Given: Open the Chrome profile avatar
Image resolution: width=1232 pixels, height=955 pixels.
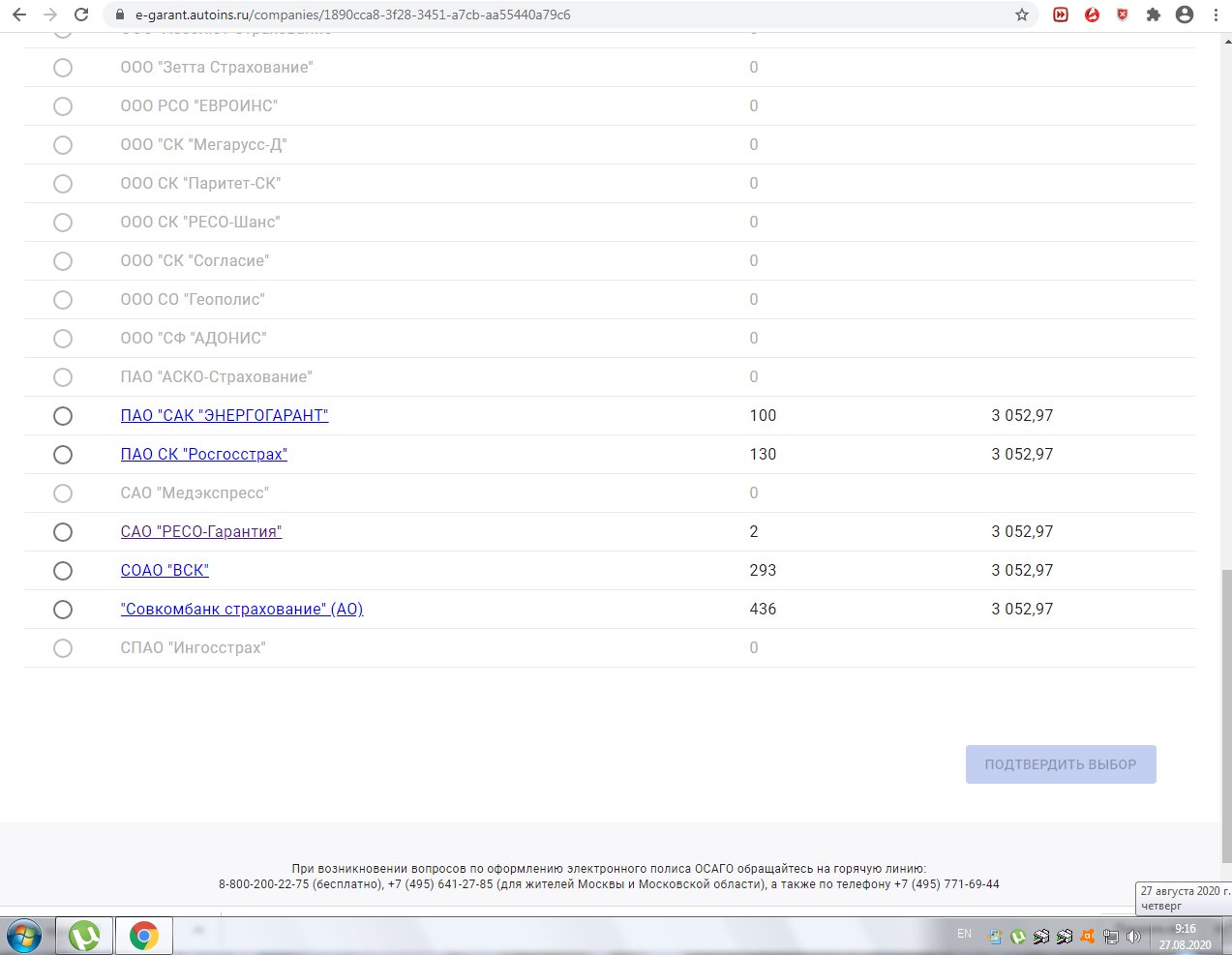Looking at the screenshot, I should [1185, 15].
